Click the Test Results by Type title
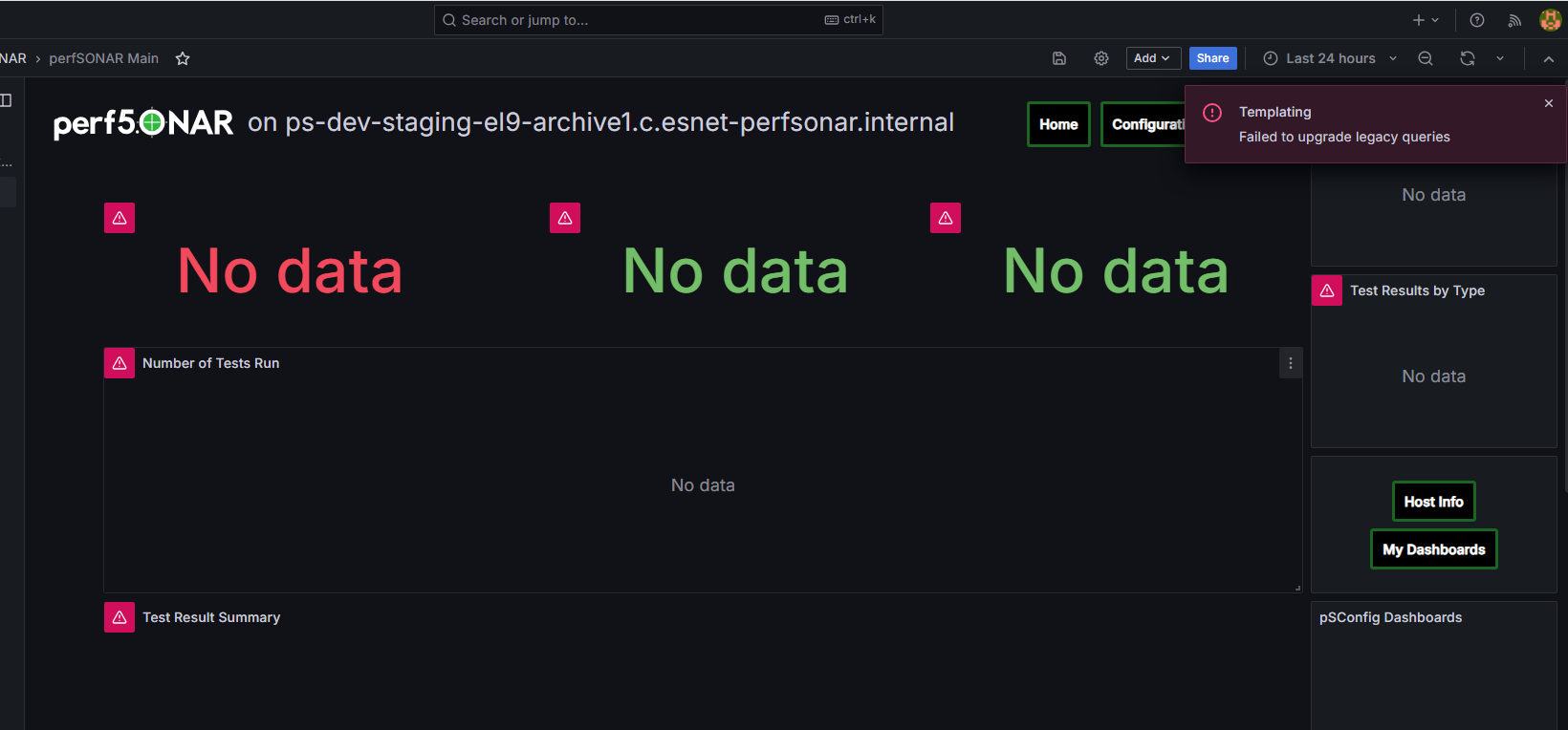Screen dimensions: 1568x730 click(1417, 290)
